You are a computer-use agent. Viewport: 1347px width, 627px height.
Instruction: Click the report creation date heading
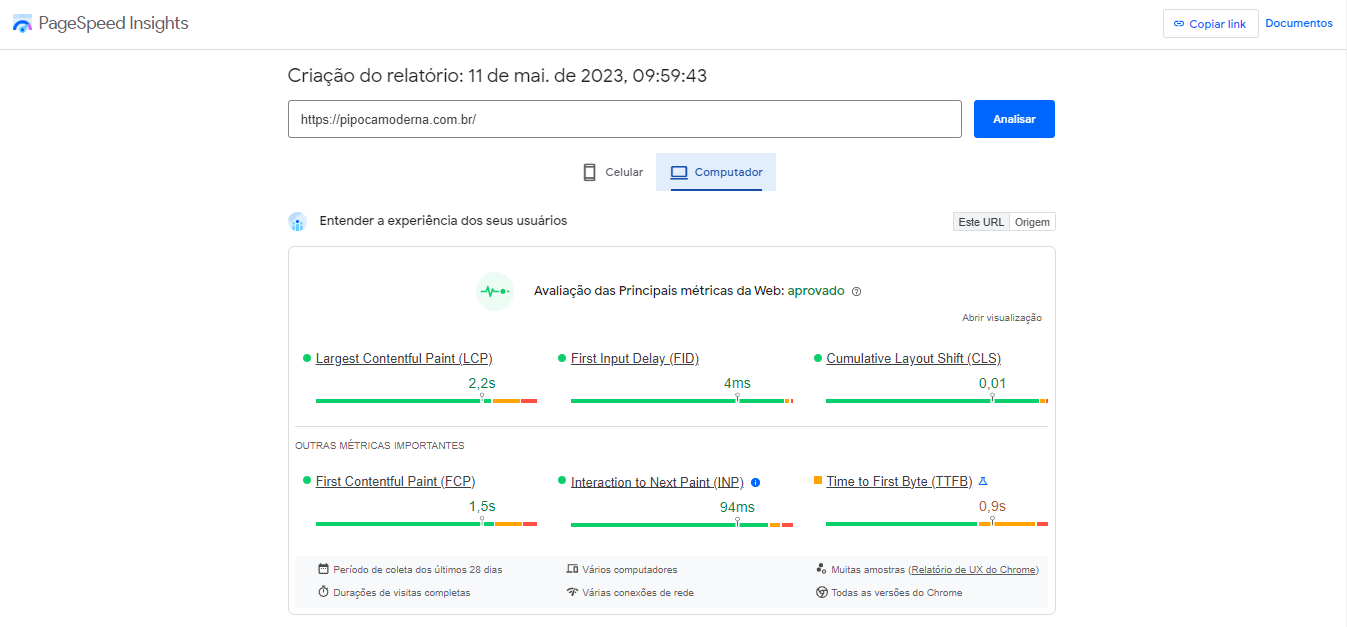point(498,75)
